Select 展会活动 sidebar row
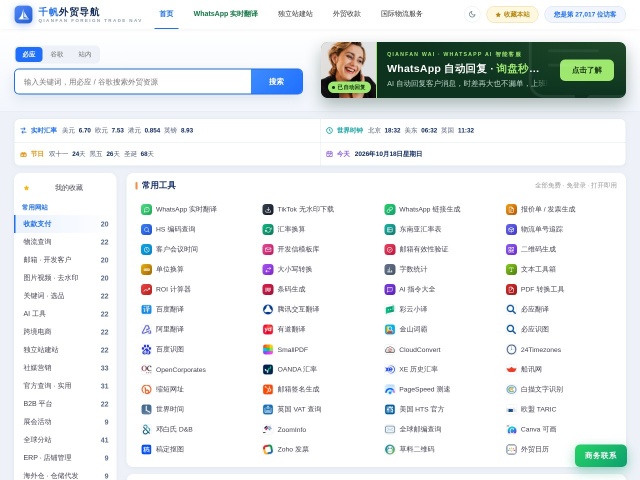This screenshot has width=640, height=480. 65,422
